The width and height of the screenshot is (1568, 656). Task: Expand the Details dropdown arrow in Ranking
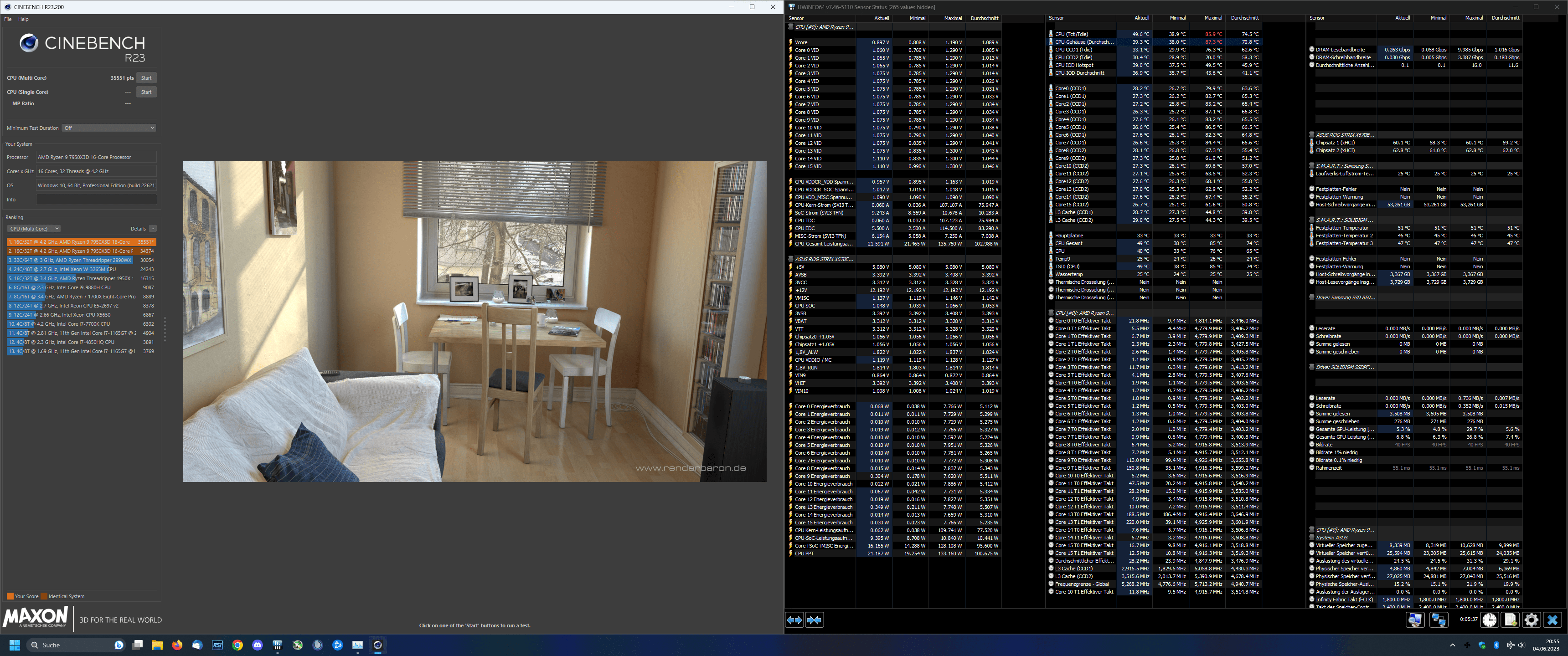(x=152, y=229)
